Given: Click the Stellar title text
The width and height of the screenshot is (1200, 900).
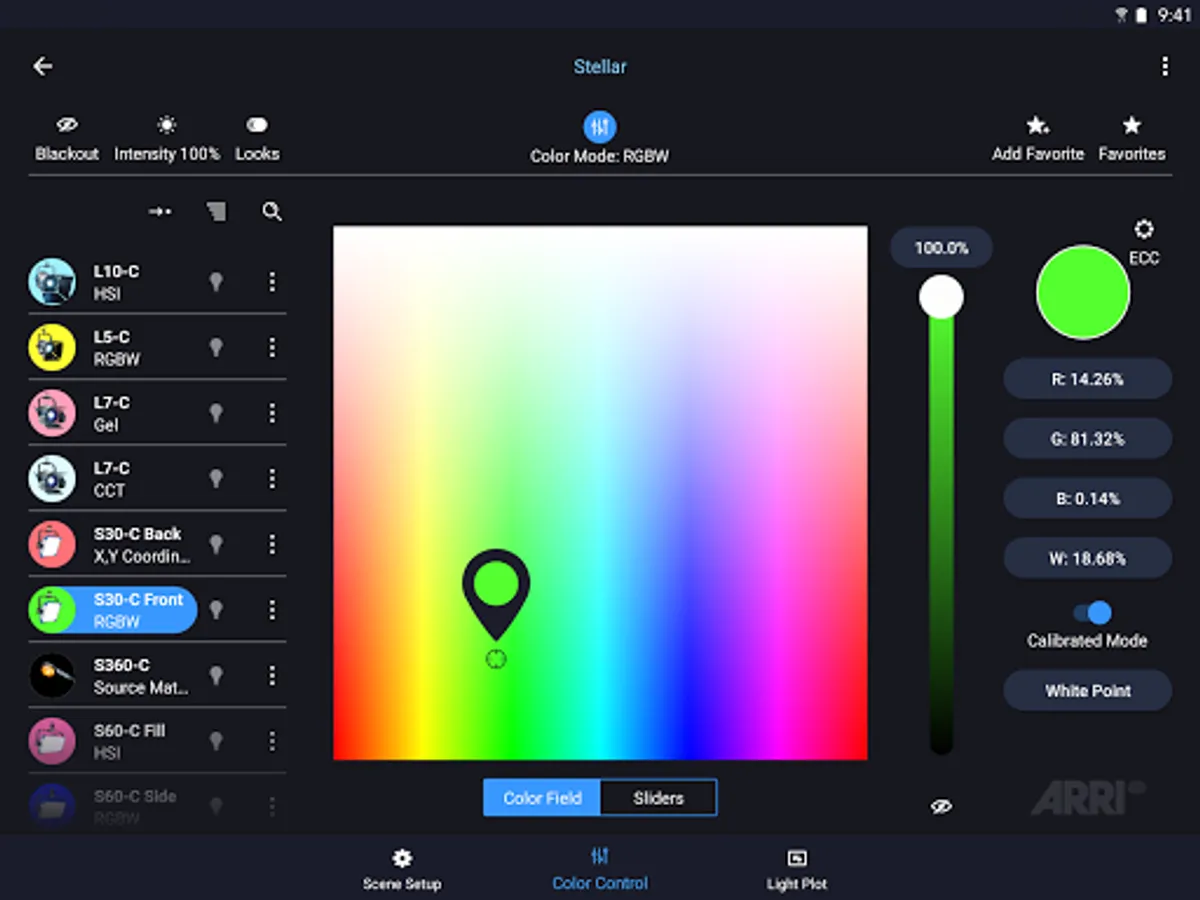Looking at the screenshot, I should point(600,67).
